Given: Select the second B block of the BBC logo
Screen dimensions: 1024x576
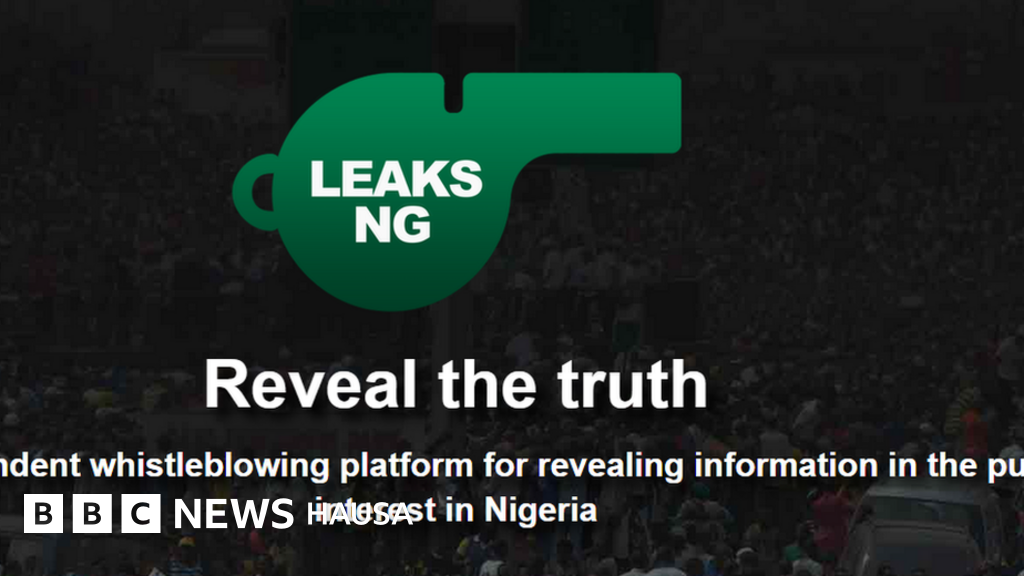Looking at the screenshot, I should tap(92, 514).
